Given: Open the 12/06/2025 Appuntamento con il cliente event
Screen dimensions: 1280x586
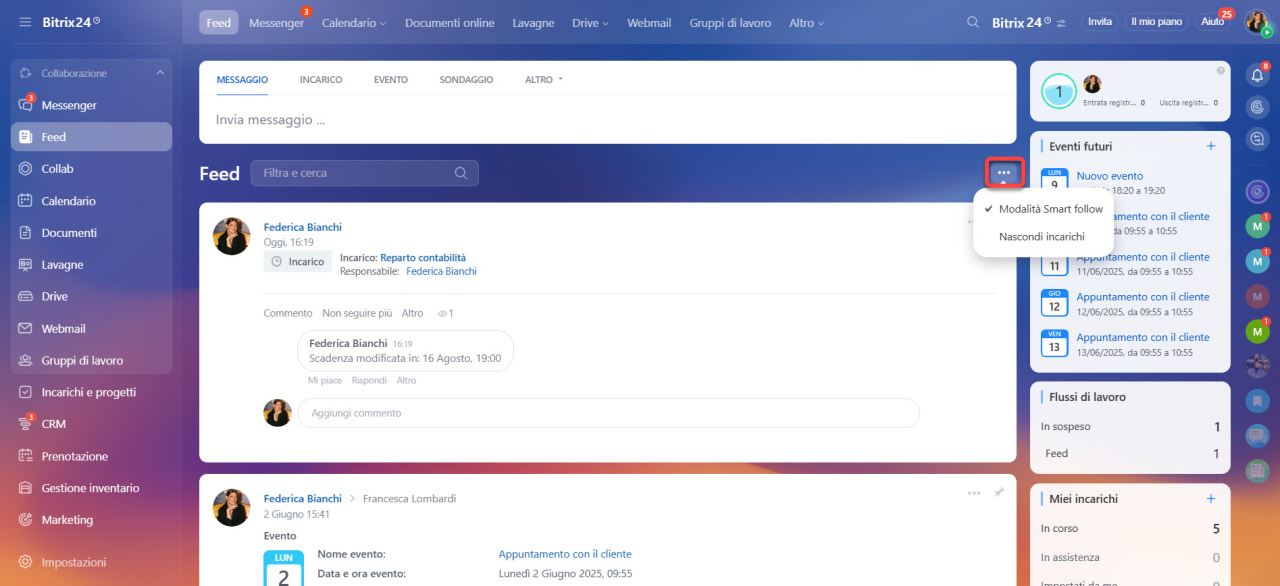Looking at the screenshot, I should 1143,297.
